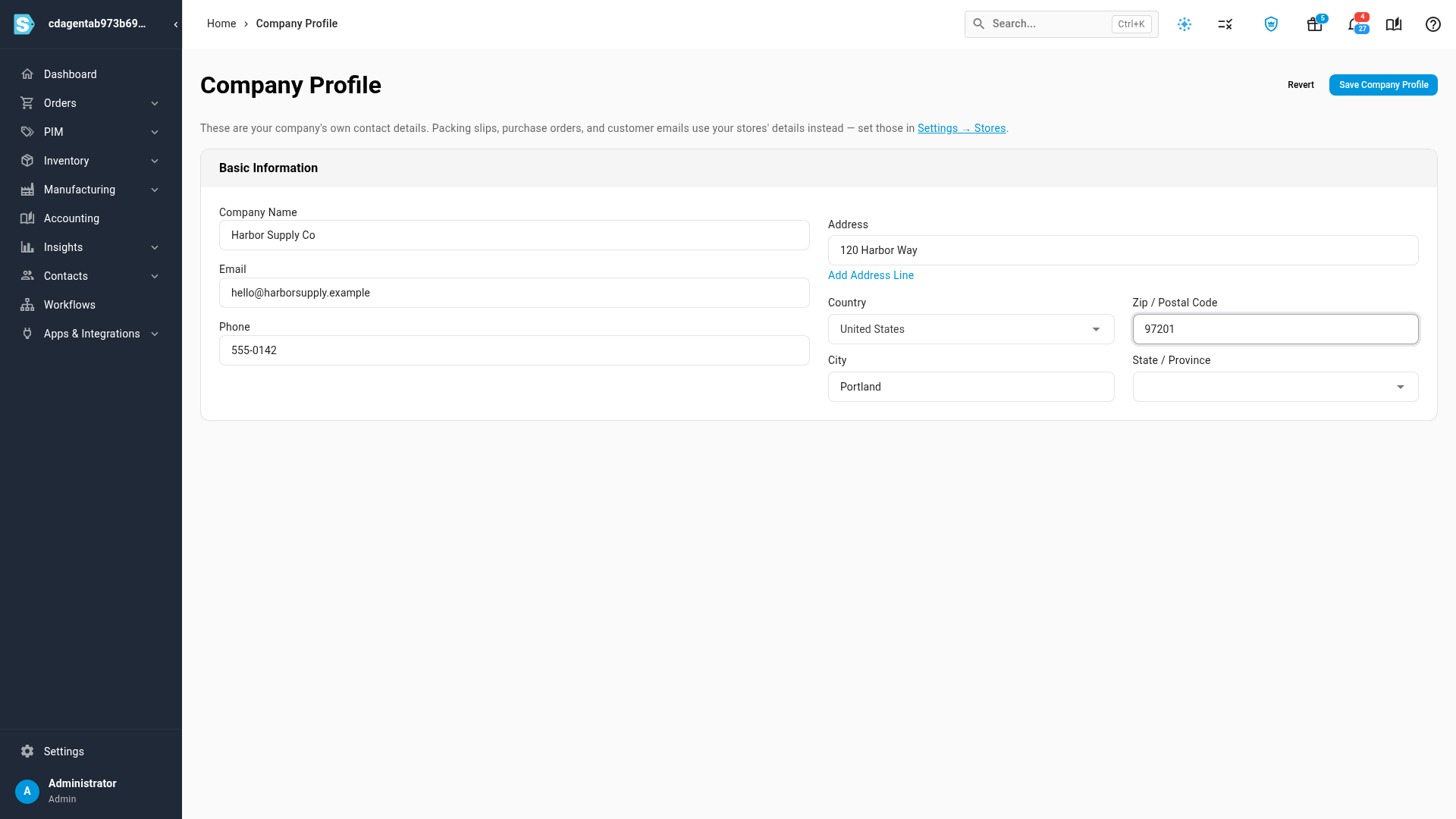Click the Settings gear icon
The image size is (1456, 819).
27,752
